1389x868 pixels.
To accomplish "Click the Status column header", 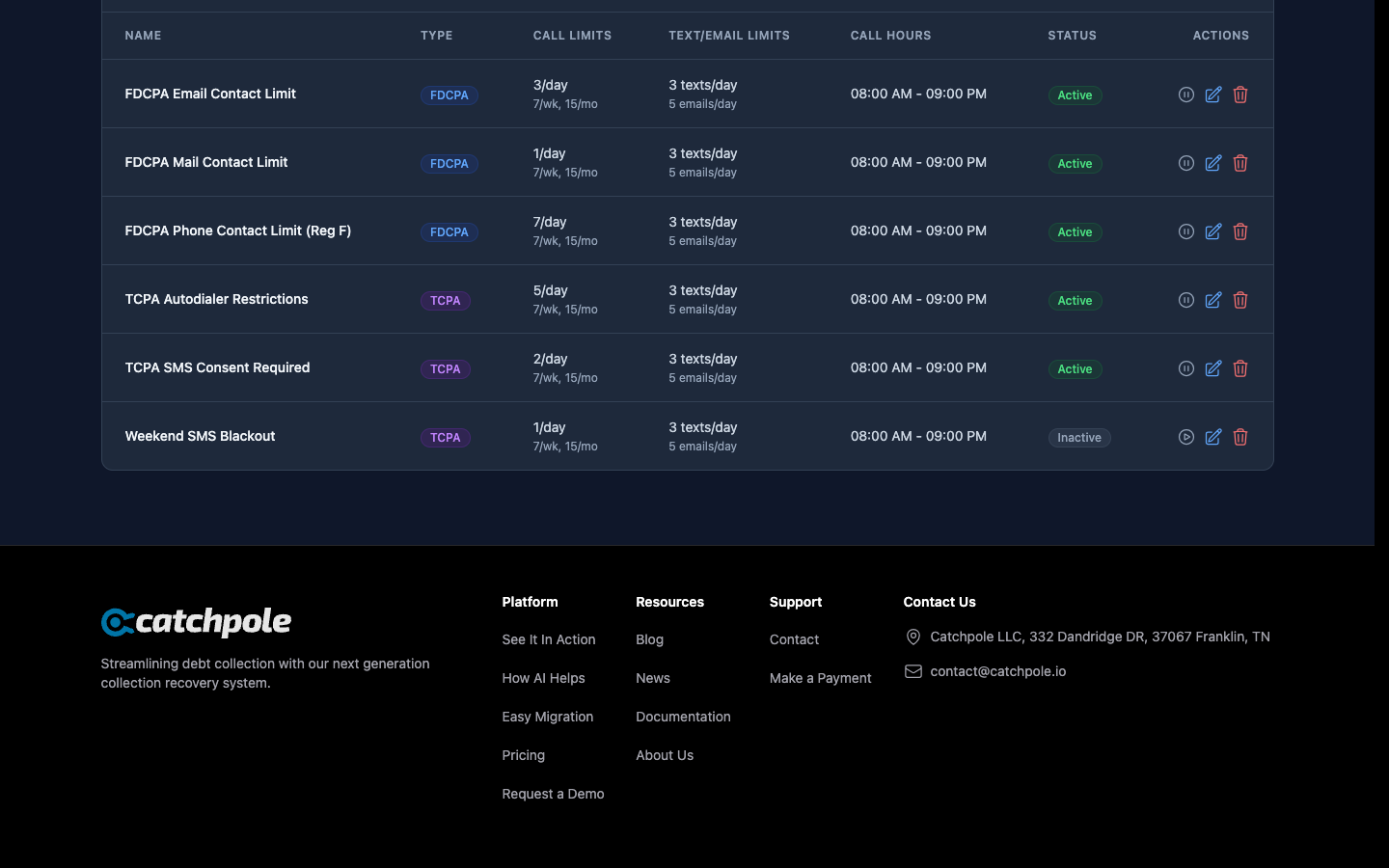I will [1072, 36].
